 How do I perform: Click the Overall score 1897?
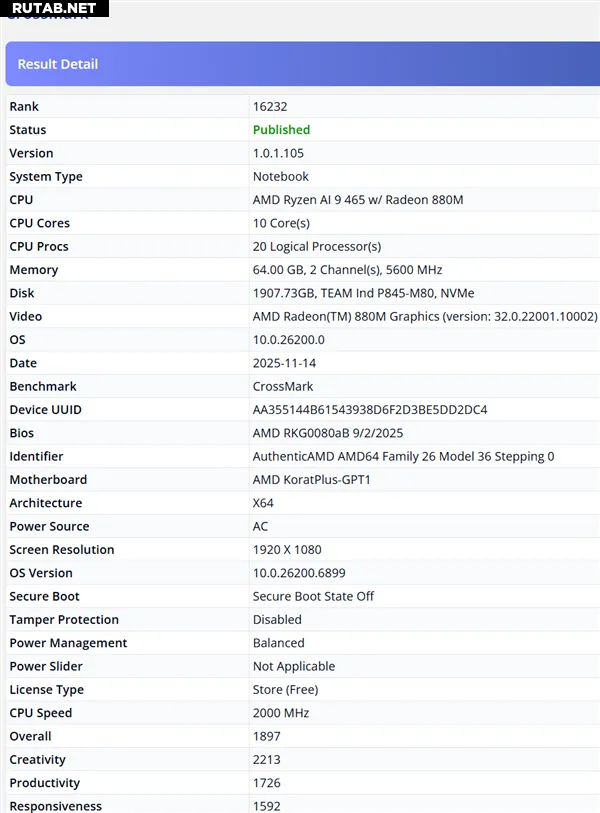(x=266, y=737)
